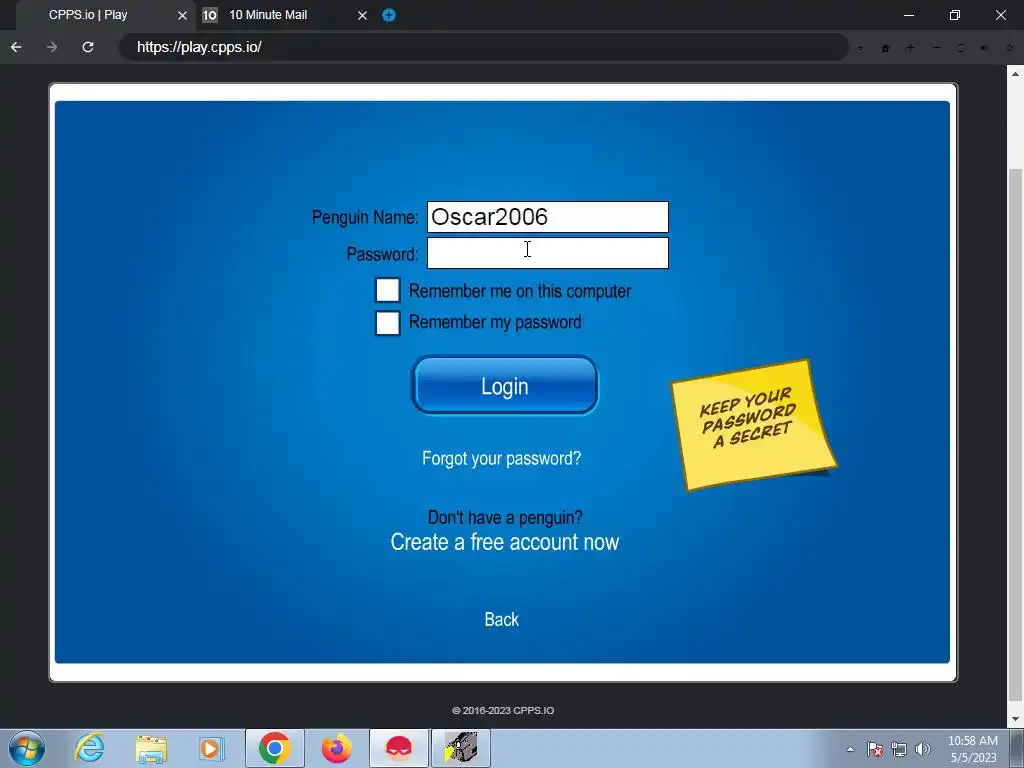Click the Penguin Name field with Oscar2006
Image resolution: width=1024 pixels, height=768 pixels.
(x=547, y=217)
